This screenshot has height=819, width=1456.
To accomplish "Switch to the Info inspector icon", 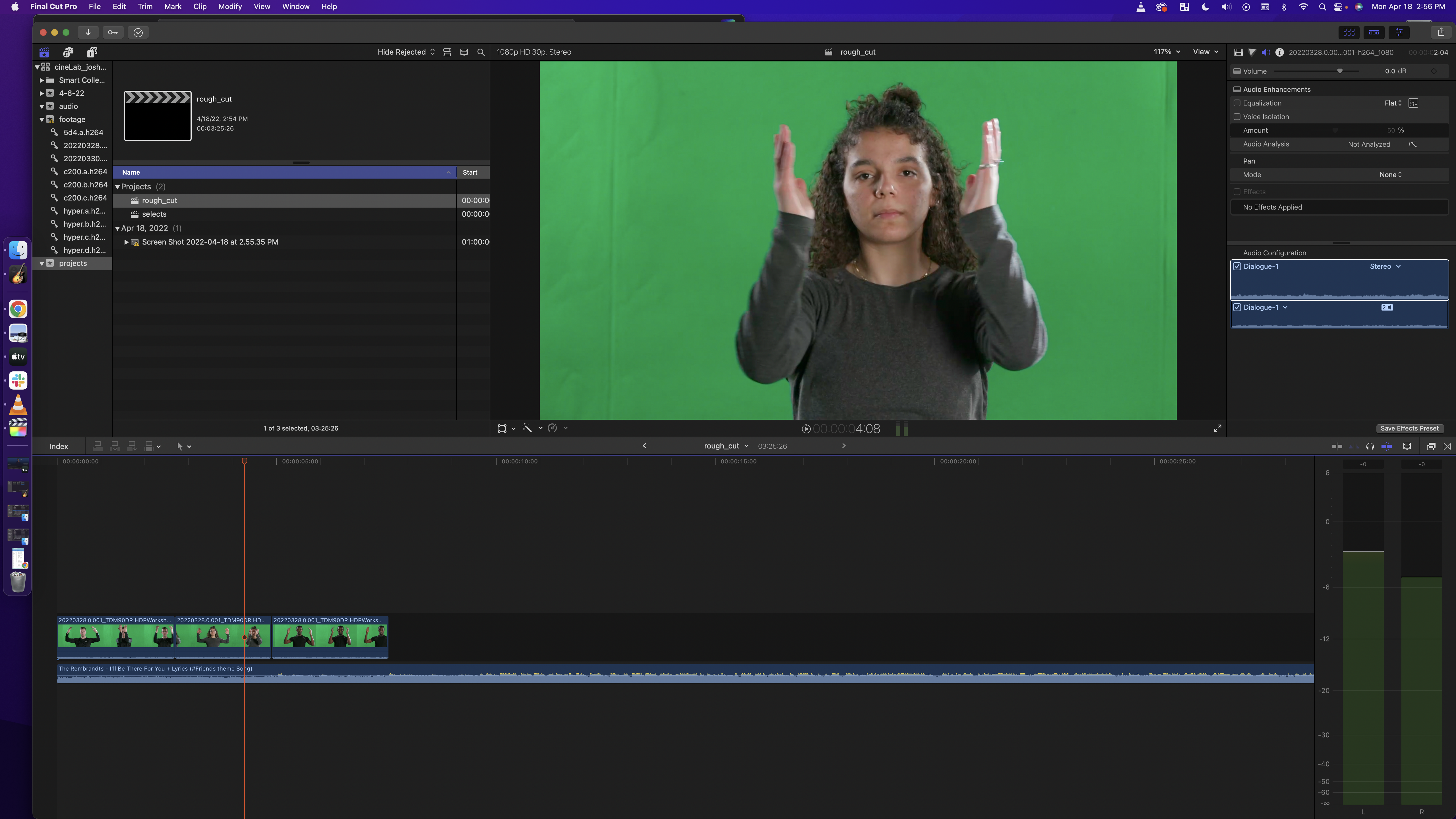I will tap(1280, 52).
